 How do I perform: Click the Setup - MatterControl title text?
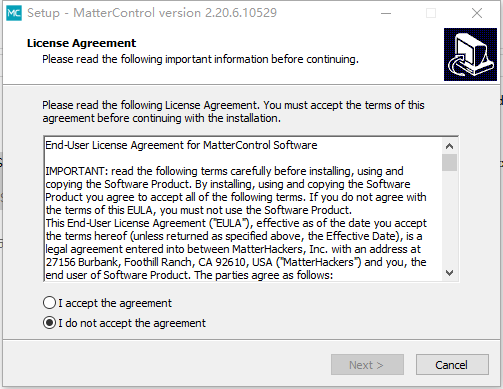point(152,13)
